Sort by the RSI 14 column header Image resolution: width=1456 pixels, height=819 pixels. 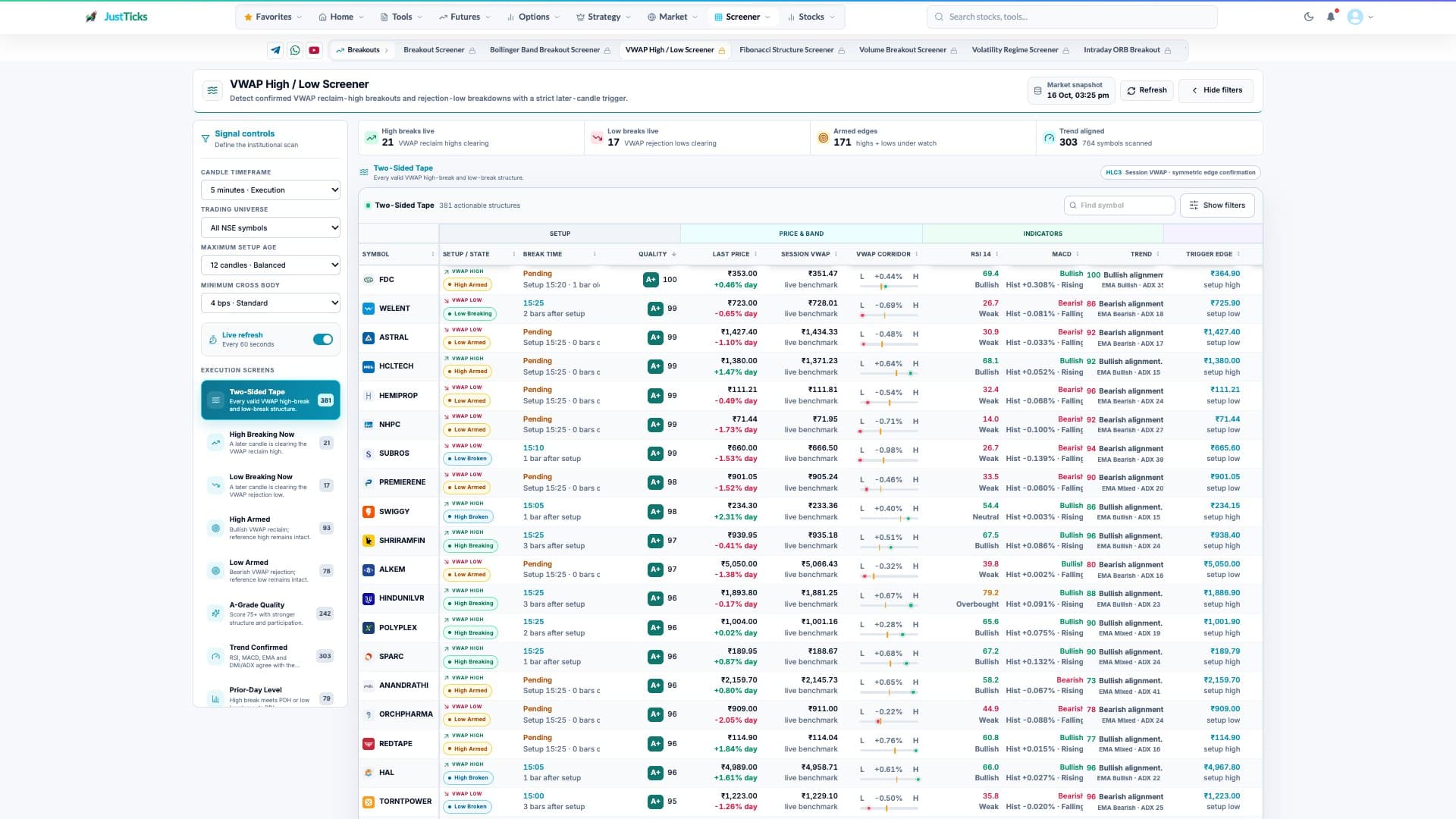pyautogui.click(x=984, y=254)
